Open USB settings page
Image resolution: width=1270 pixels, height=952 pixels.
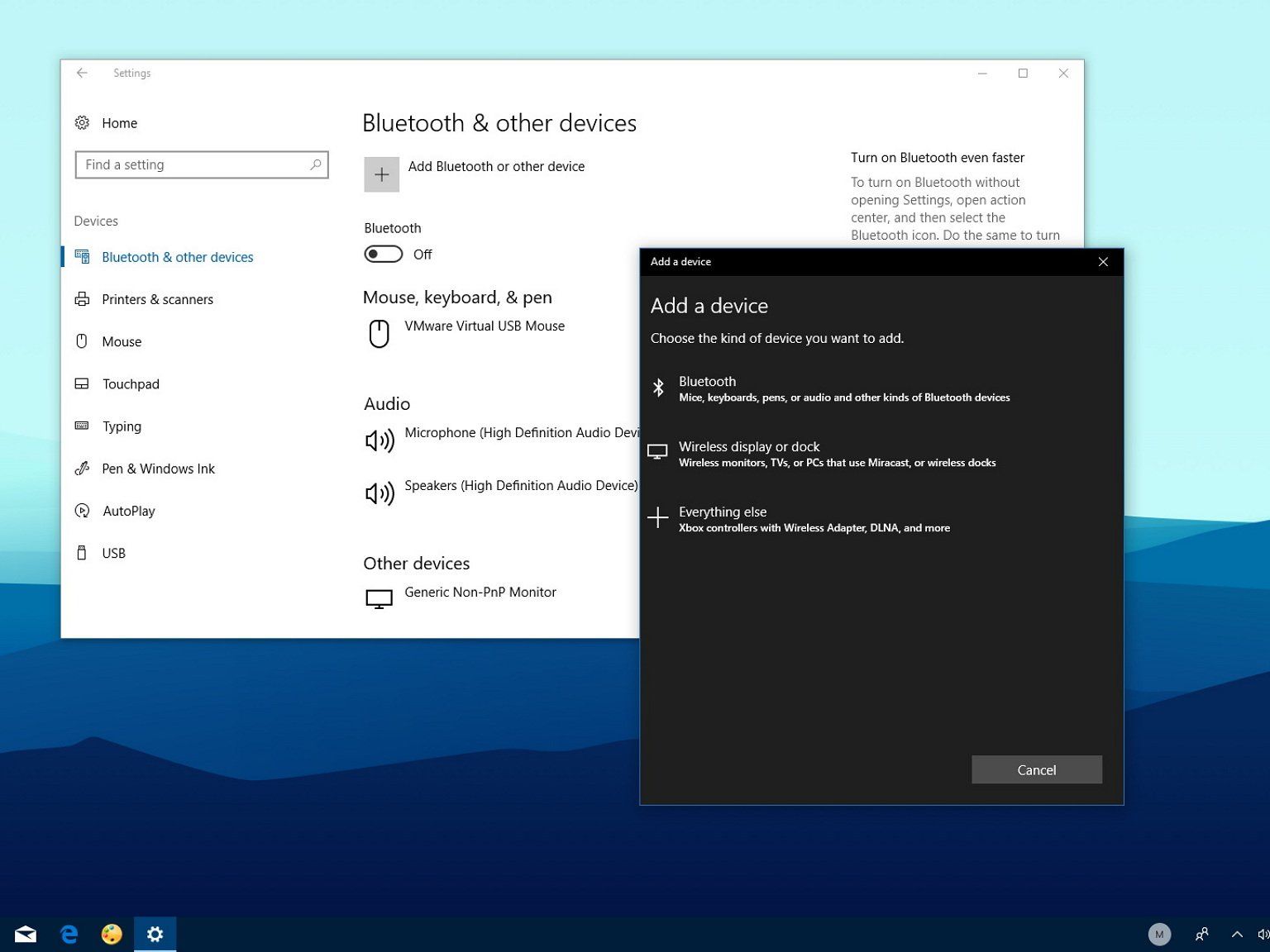click(113, 553)
